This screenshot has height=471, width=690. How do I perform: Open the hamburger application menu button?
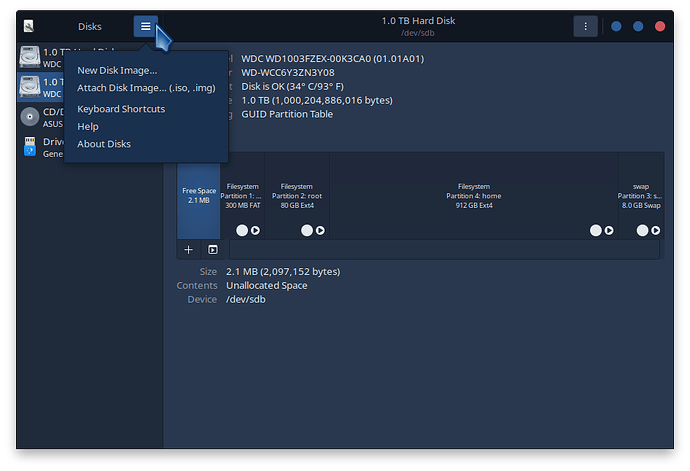point(145,26)
